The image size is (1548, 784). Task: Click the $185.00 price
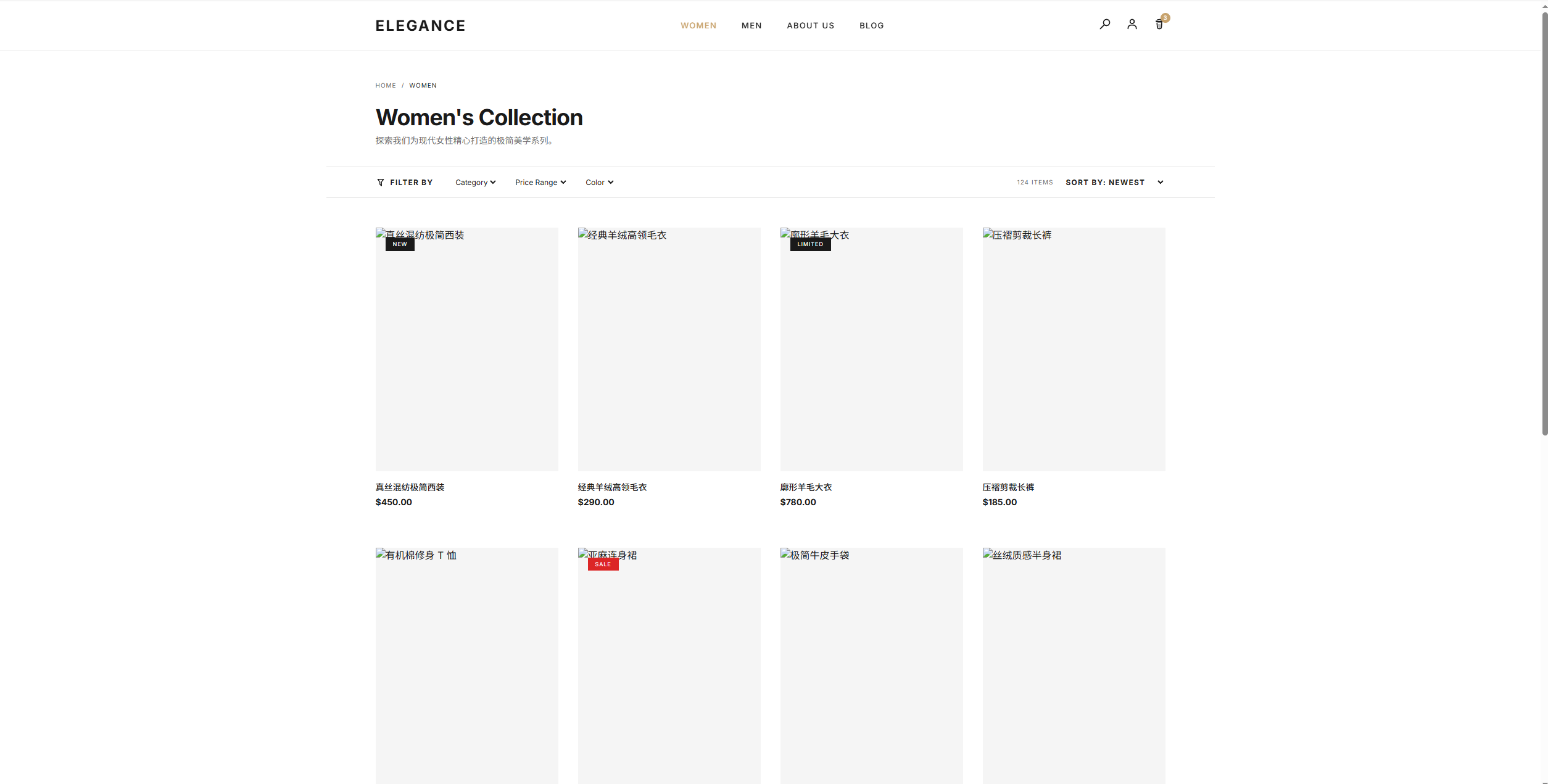pos(1000,502)
